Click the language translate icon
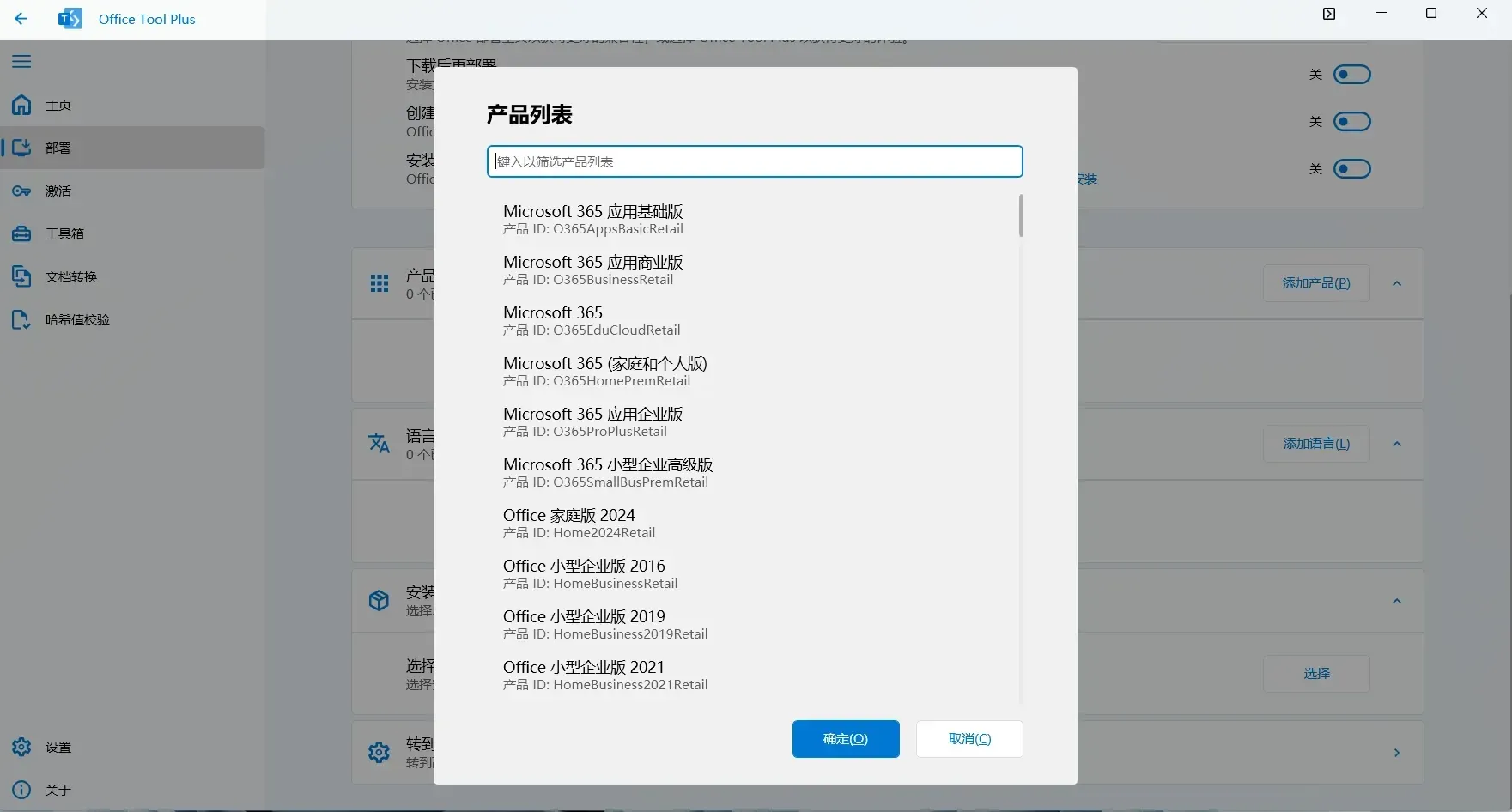The height and width of the screenshot is (812, 1512). (380, 443)
